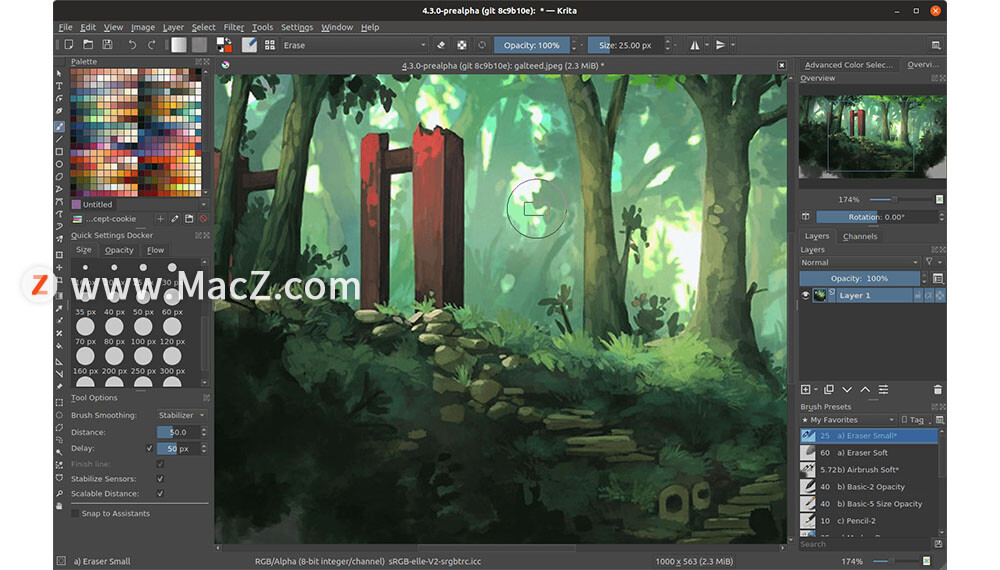1000x570 pixels.
Task: Uncheck Stabilize Sensors
Action: (160, 478)
